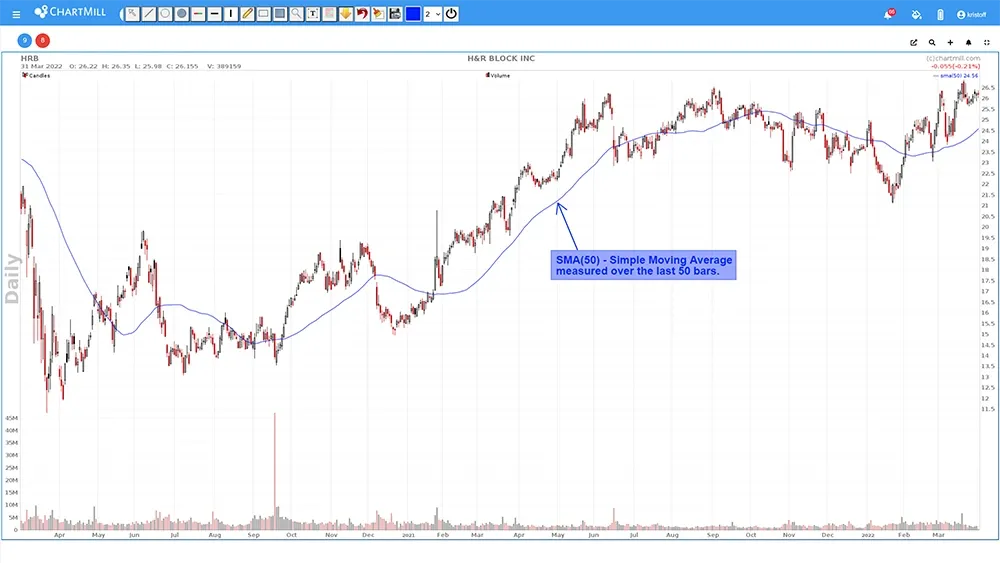Click the Volume legend label
Image resolution: width=1000 pixels, height=563 pixels.
498,75
